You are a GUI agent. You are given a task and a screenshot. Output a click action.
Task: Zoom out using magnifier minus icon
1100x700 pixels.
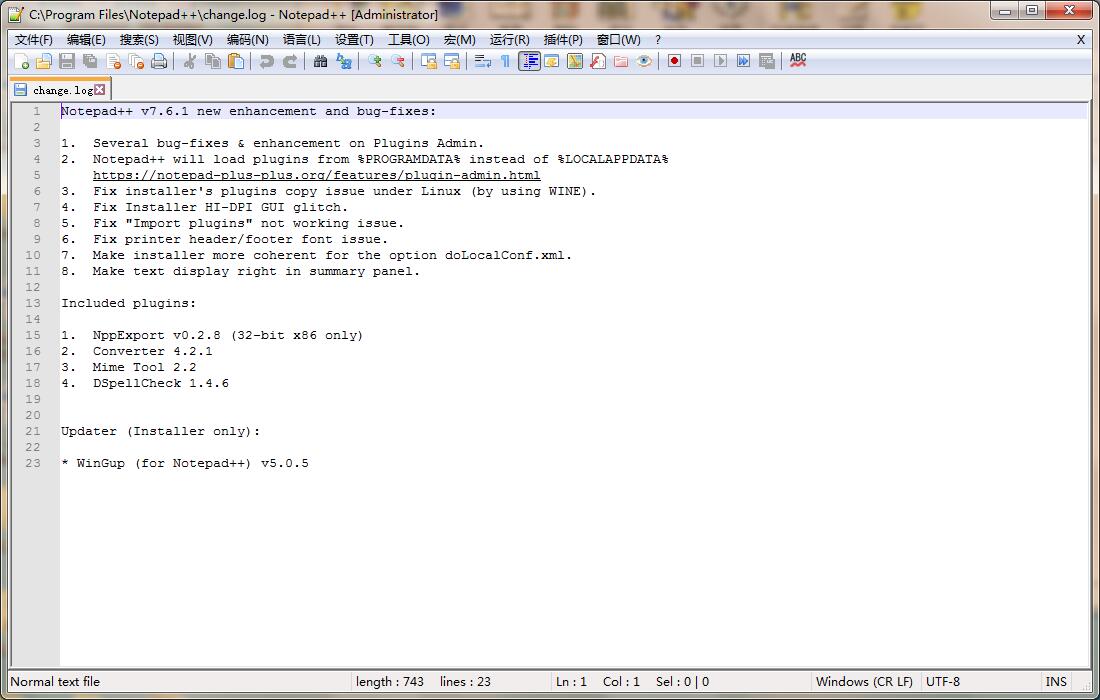tap(398, 62)
